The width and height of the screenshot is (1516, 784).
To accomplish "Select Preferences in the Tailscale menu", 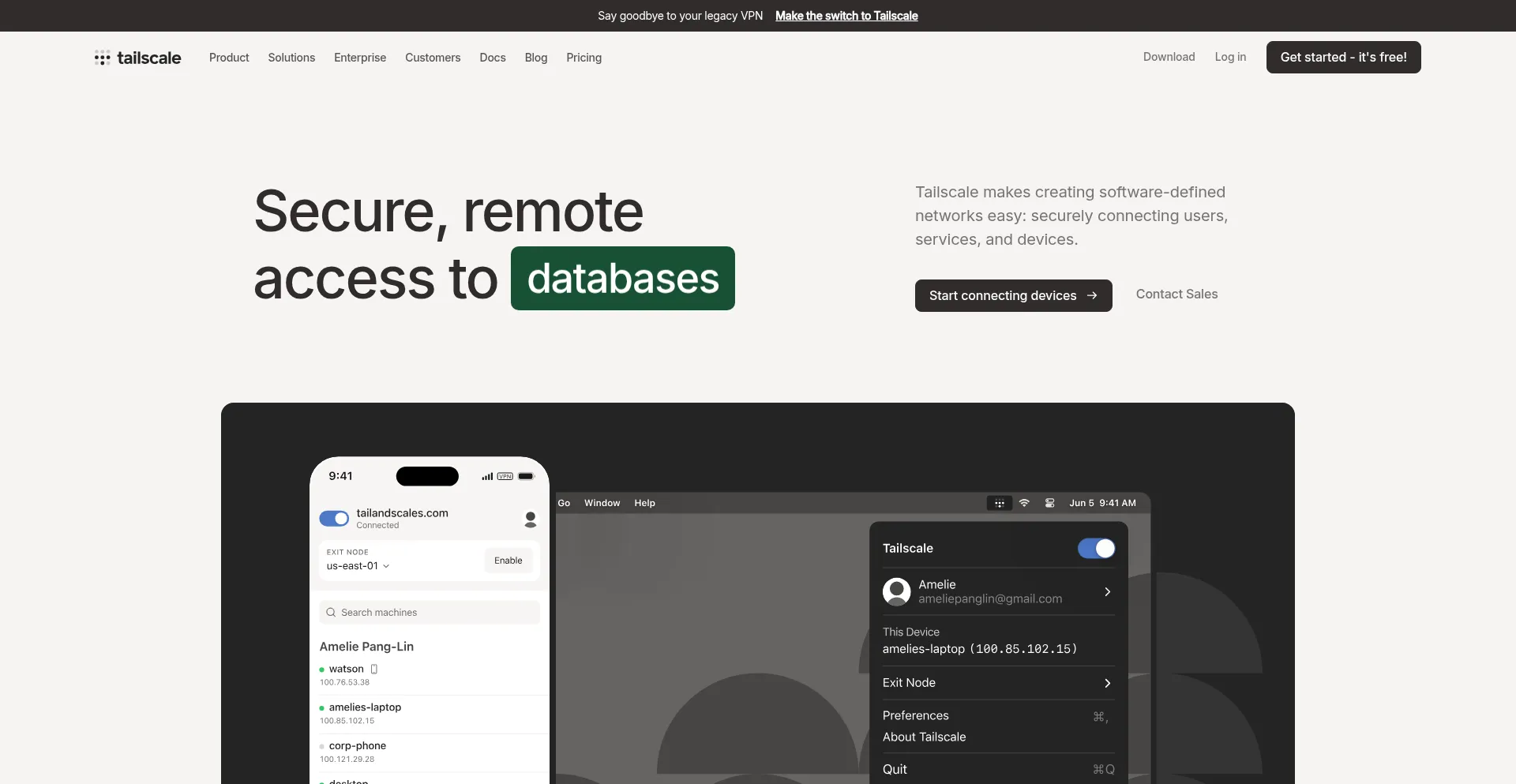I will click(915, 715).
